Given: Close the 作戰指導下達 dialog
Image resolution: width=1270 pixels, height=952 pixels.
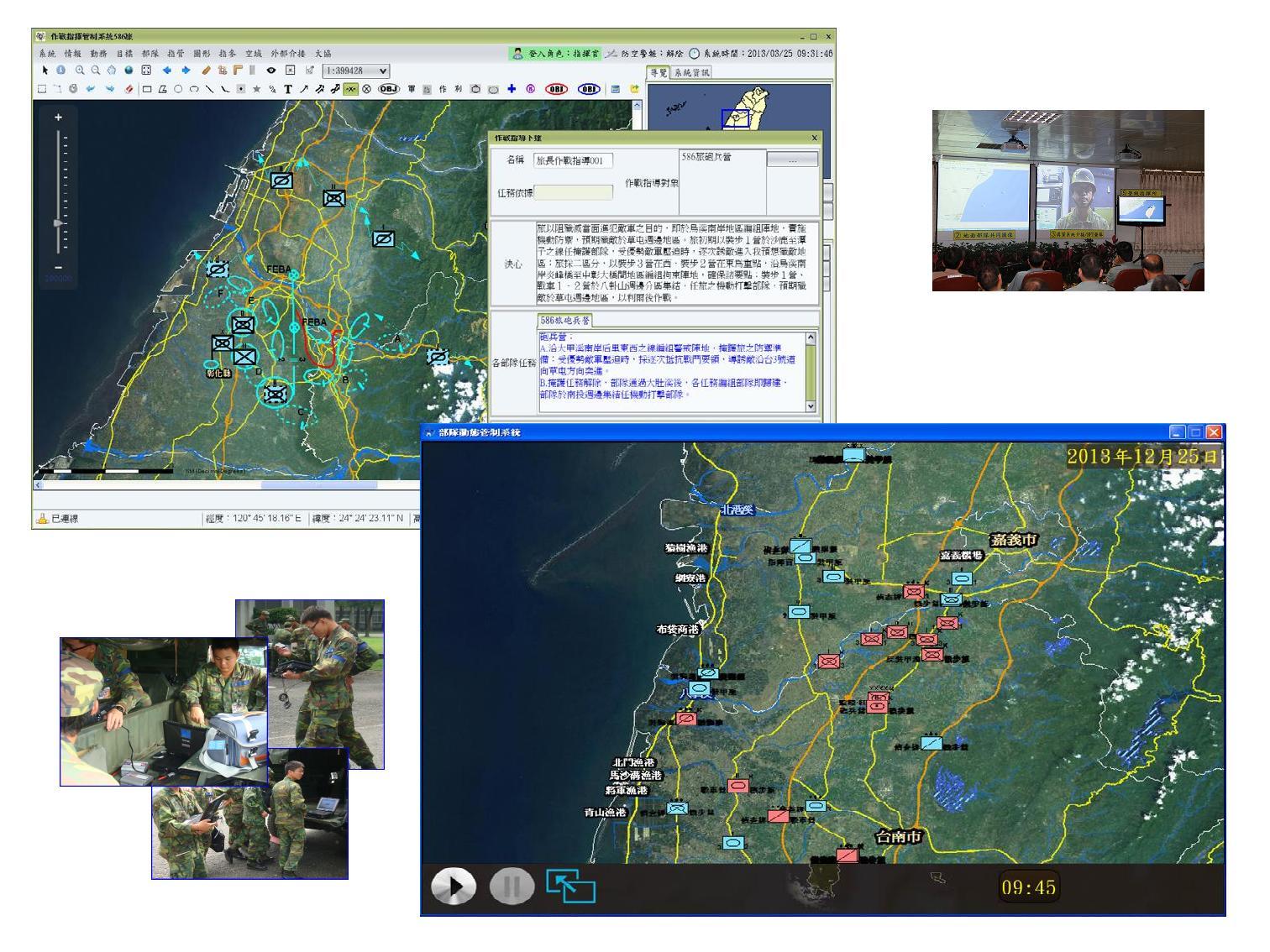Looking at the screenshot, I should pyautogui.click(x=814, y=138).
